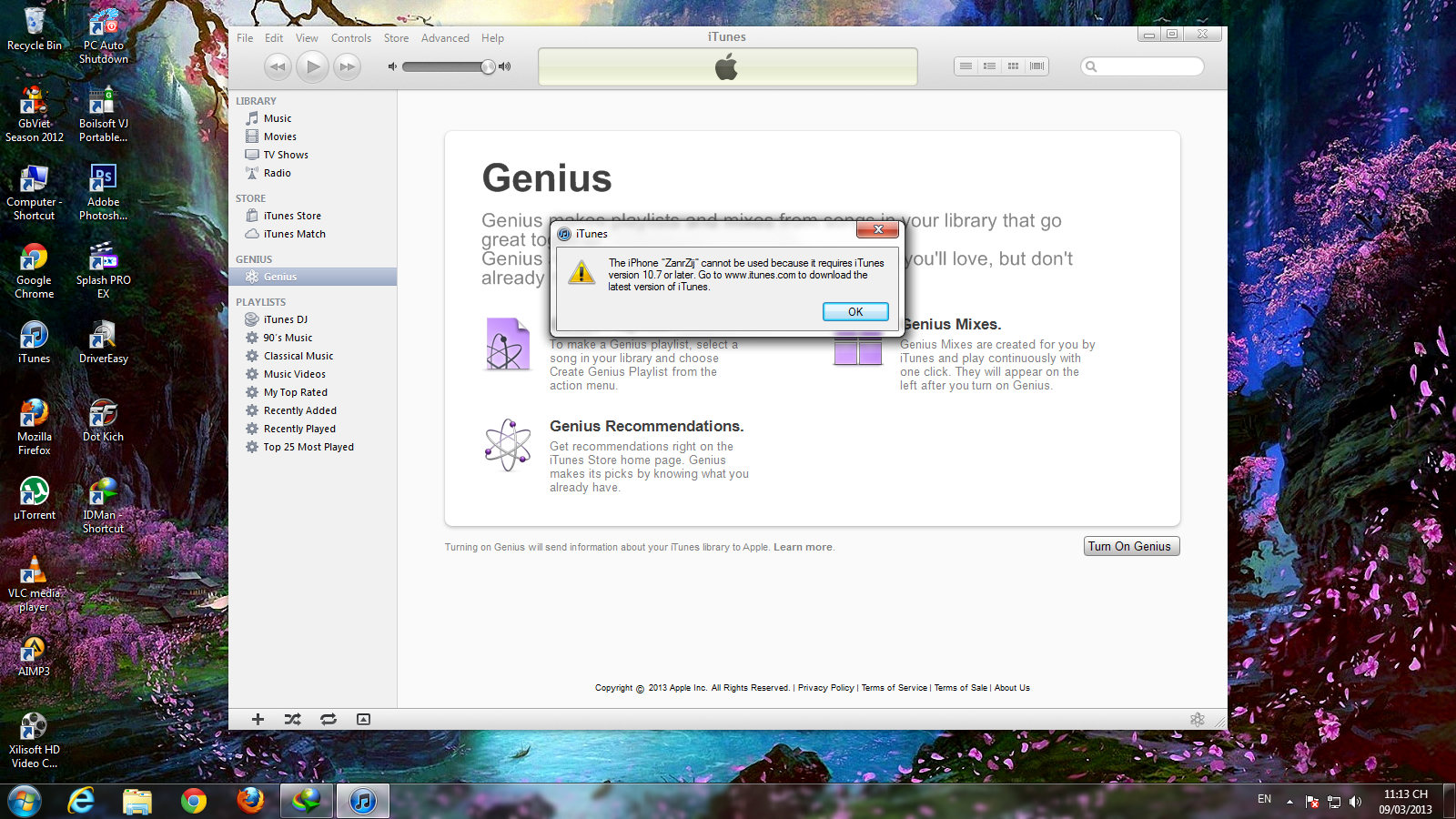Open the Google Chrome desktop shortcut
This screenshot has height=819, width=1456.
(34, 271)
